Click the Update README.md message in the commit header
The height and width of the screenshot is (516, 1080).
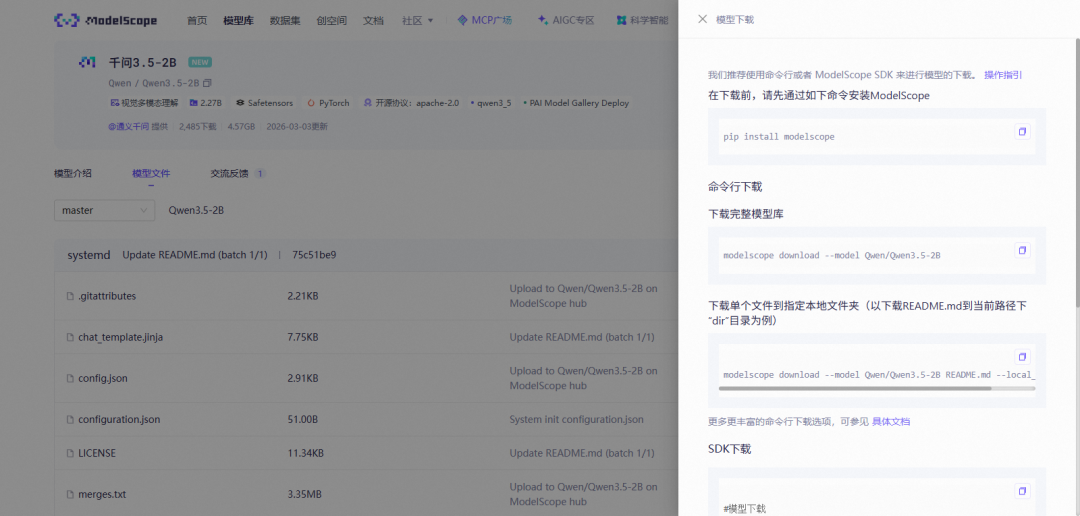click(195, 255)
